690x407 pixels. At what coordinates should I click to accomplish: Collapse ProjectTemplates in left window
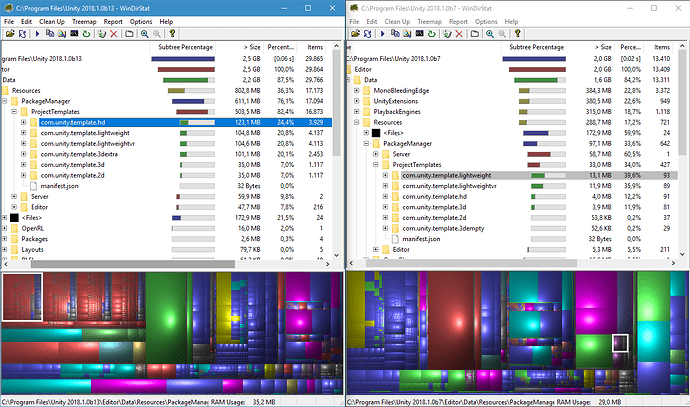pyautogui.click(x=14, y=112)
